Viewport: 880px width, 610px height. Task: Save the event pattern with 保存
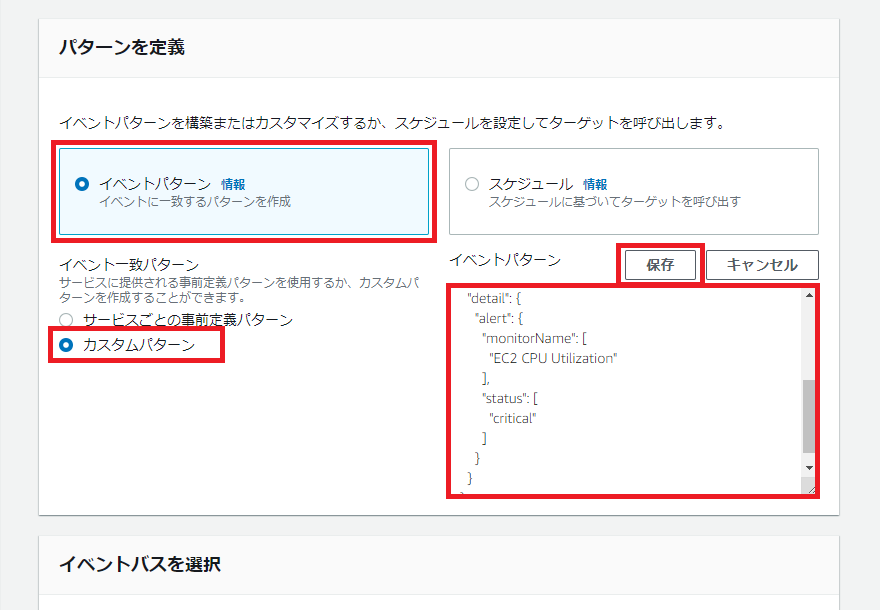coord(660,264)
